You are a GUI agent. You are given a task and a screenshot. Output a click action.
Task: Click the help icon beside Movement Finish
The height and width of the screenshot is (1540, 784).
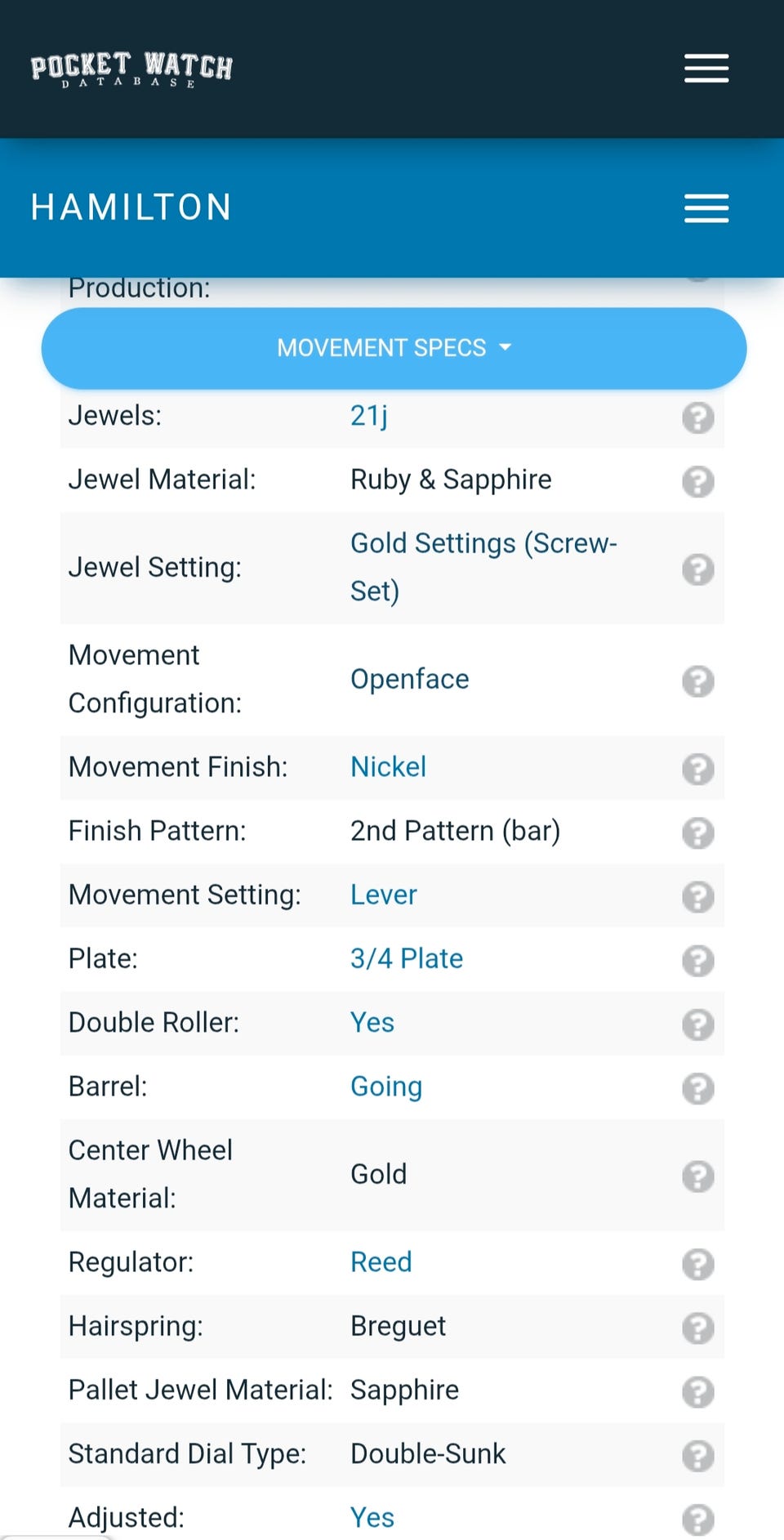698,769
